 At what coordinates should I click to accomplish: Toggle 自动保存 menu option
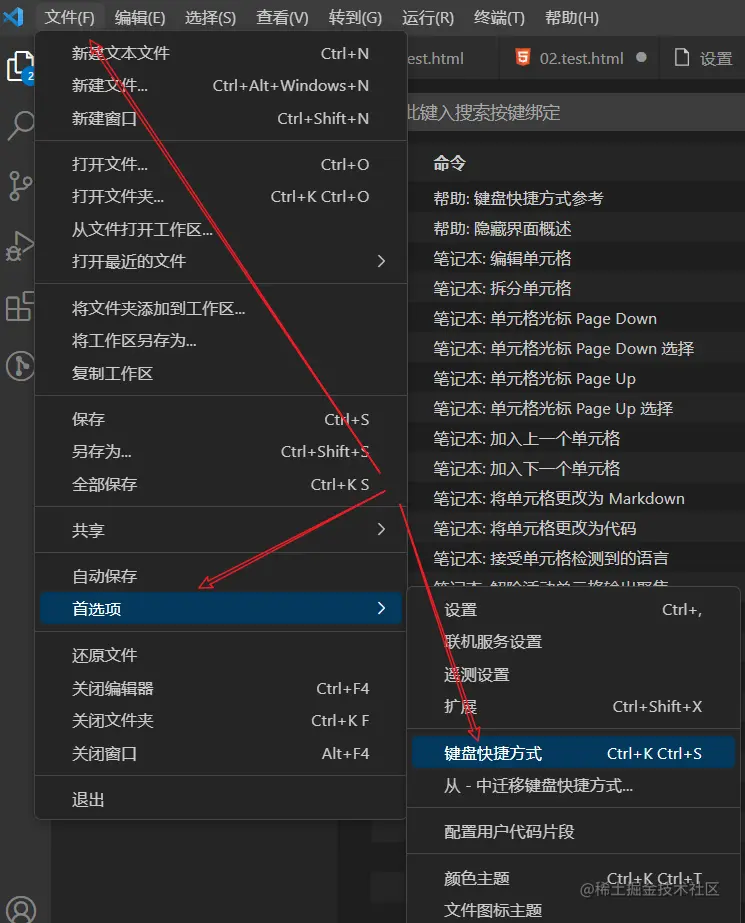[221, 576]
